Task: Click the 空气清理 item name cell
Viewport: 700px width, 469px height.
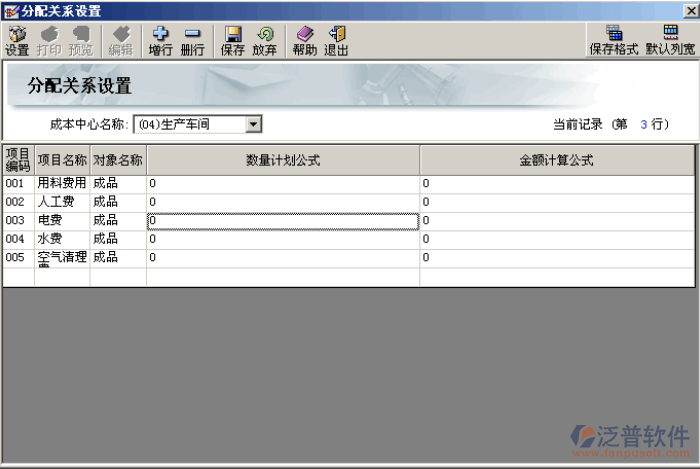Action: point(62,258)
